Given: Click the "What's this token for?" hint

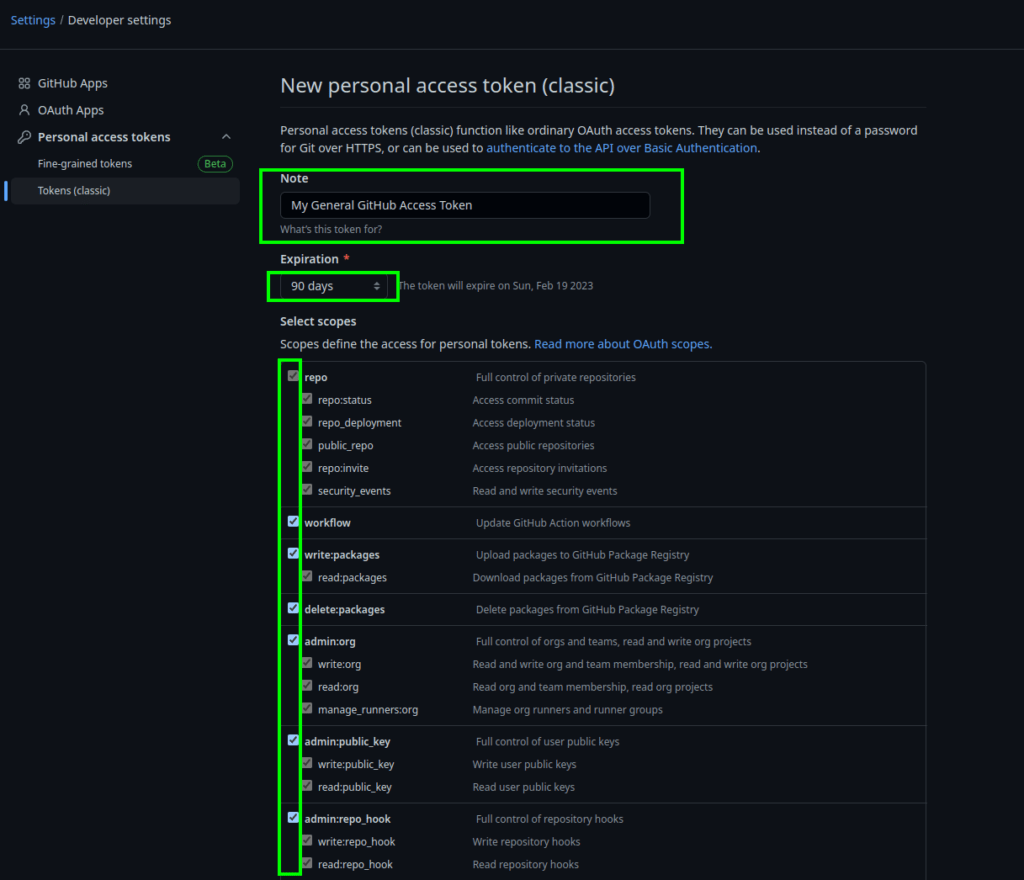Looking at the screenshot, I should point(331,229).
